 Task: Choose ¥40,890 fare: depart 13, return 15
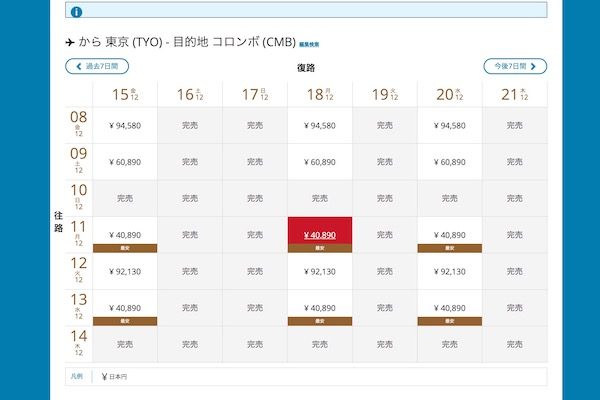click(125, 308)
